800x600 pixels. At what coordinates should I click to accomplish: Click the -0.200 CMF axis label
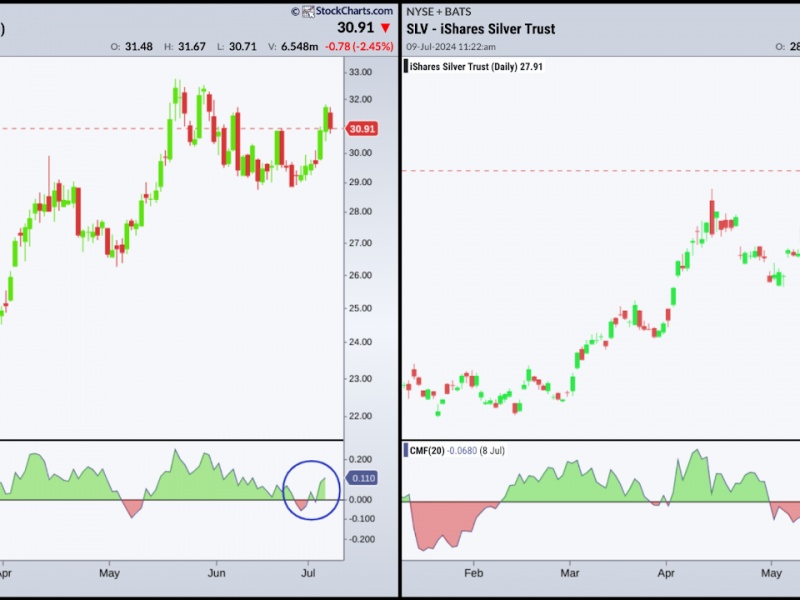point(360,539)
